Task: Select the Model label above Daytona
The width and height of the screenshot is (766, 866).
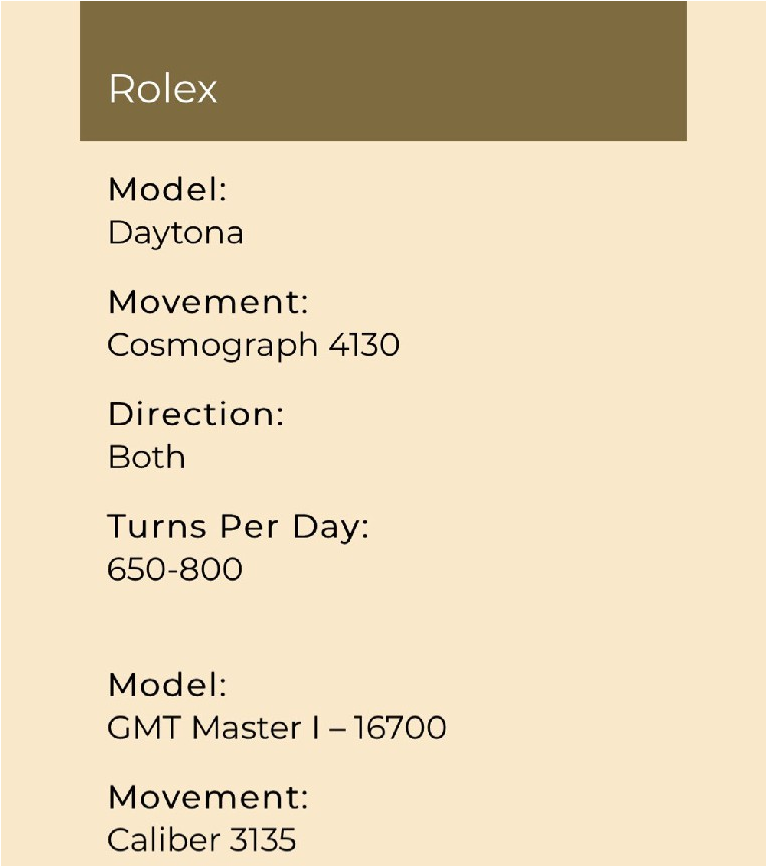Action: [167, 189]
